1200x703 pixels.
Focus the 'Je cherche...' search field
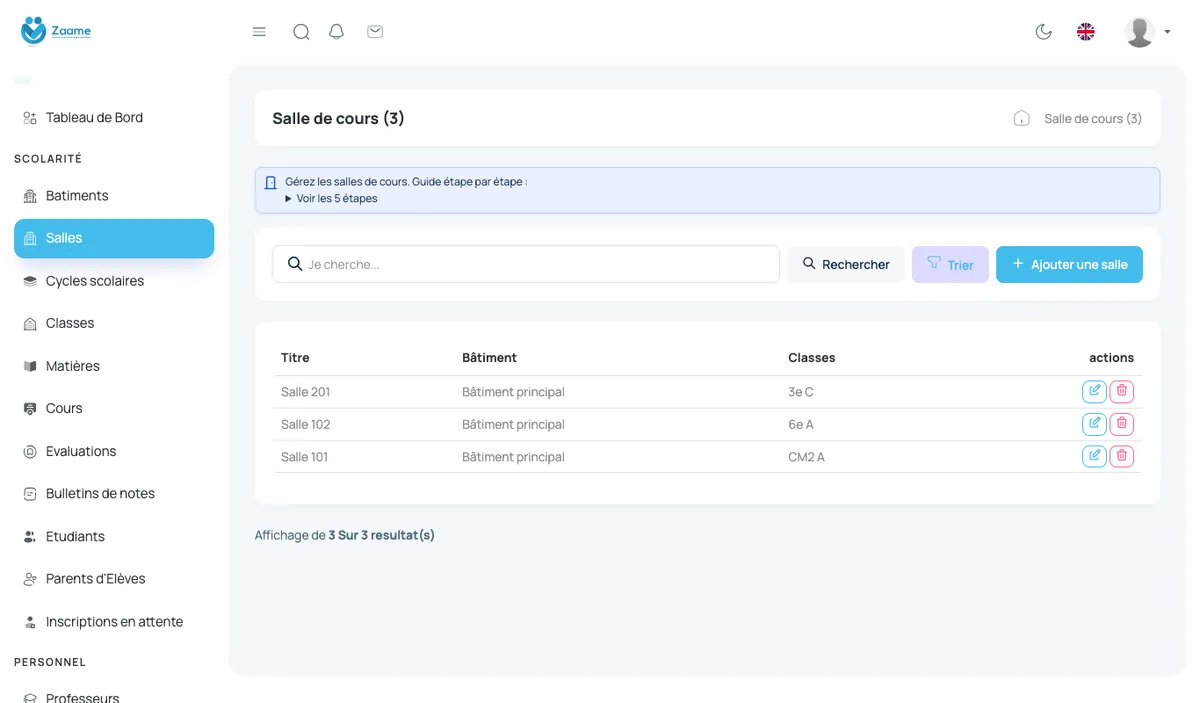tap(526, 264)
